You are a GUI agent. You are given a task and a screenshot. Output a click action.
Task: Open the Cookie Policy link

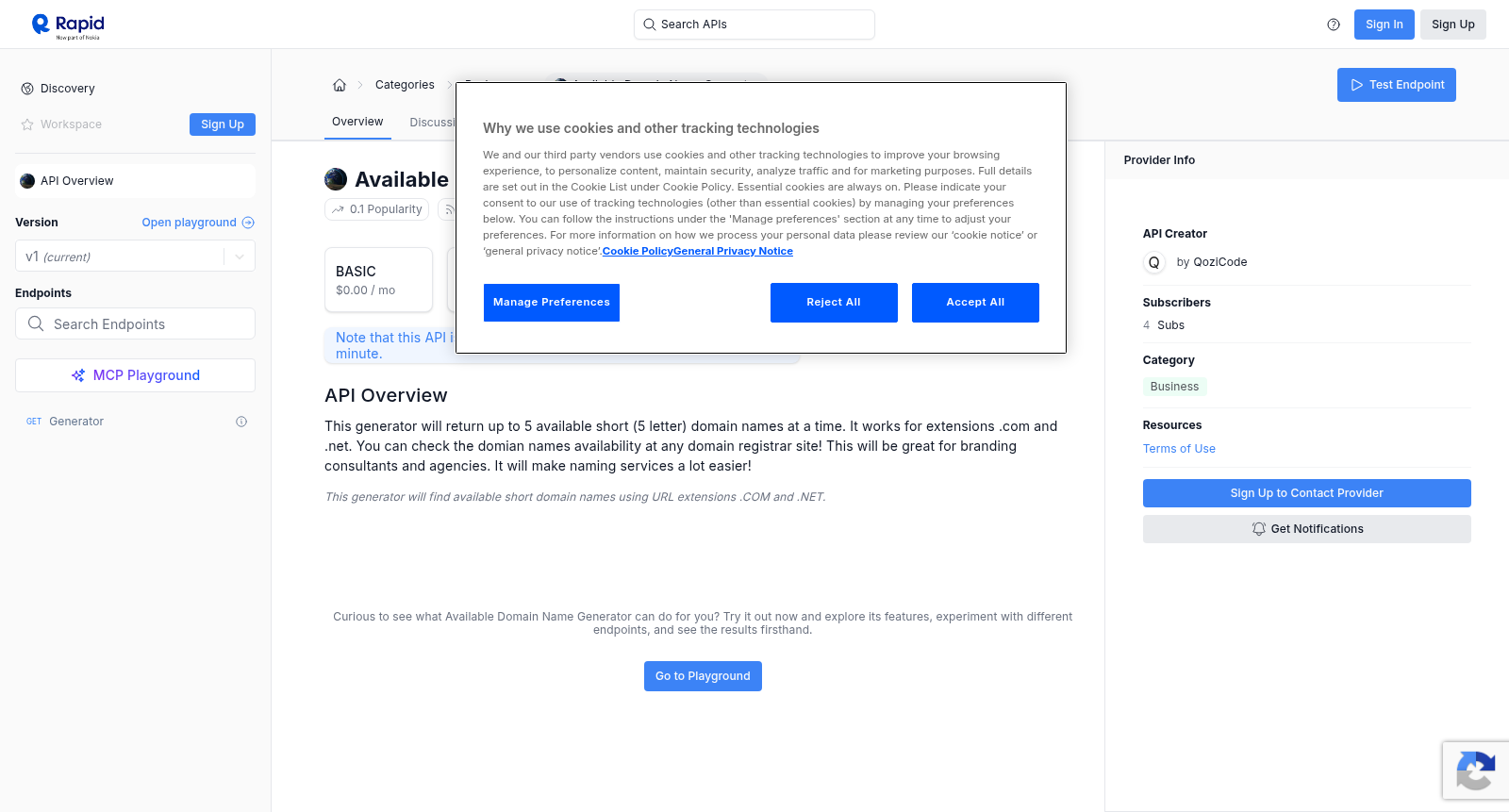click(x=638, y=251)
